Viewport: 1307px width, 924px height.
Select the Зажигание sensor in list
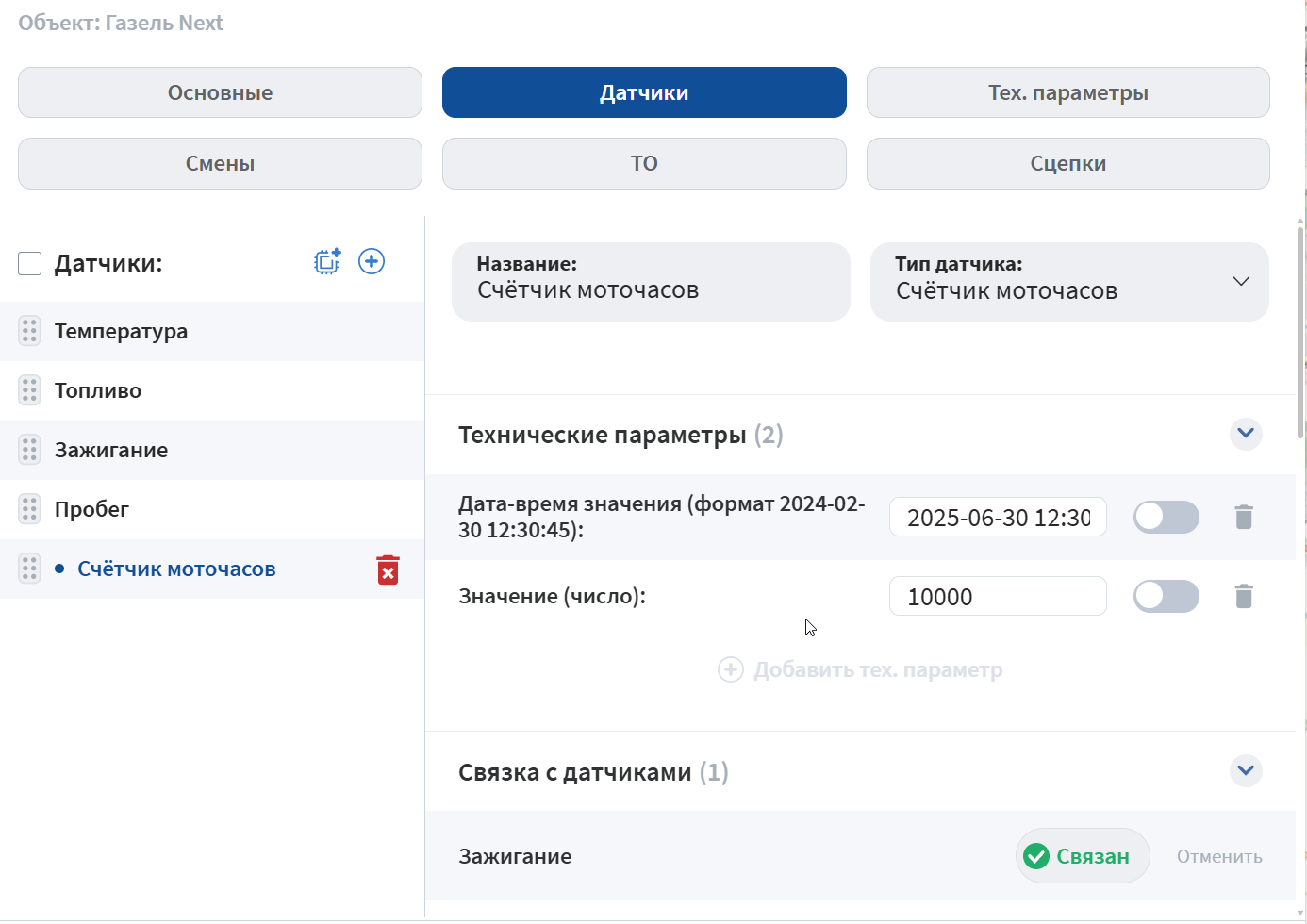pyautogui.click(x=111, y=450)
